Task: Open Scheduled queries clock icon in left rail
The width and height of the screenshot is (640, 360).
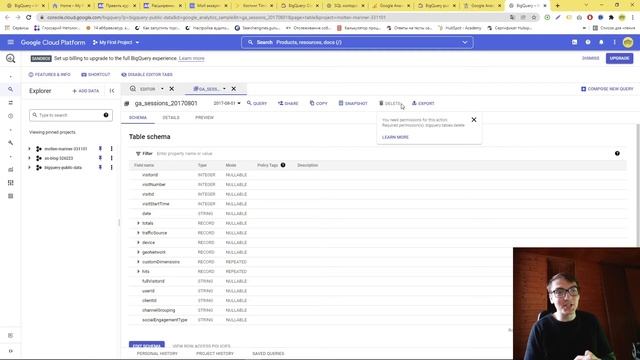Action: 11,116
